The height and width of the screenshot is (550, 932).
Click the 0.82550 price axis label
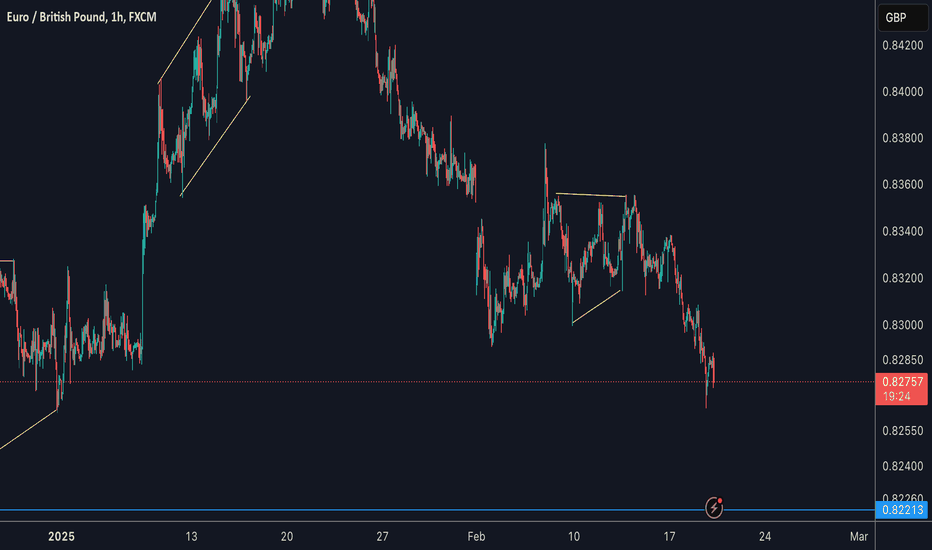click(x=902, y=430)
